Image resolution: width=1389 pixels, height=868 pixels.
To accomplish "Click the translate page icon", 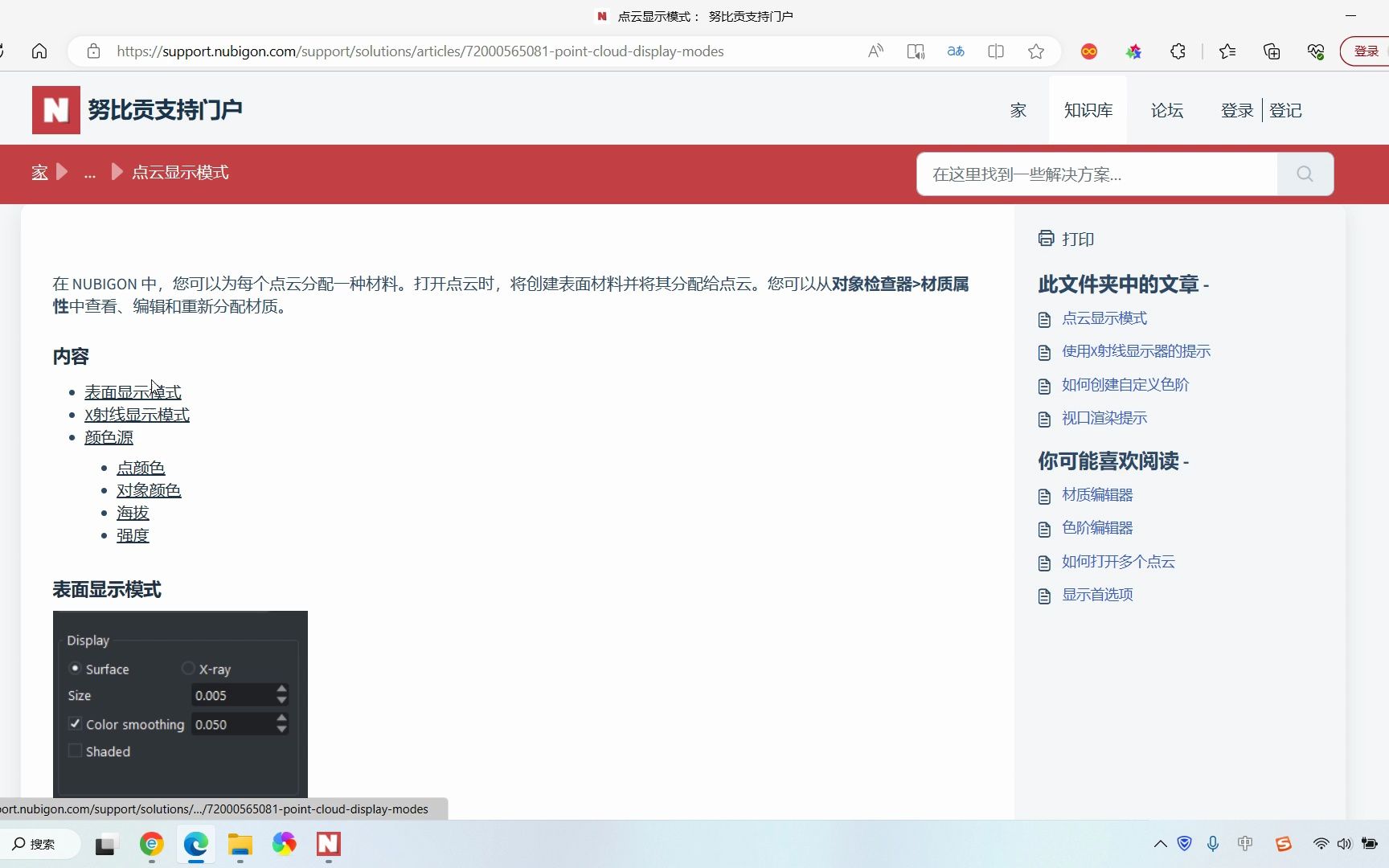I will (x=956, y=51).
